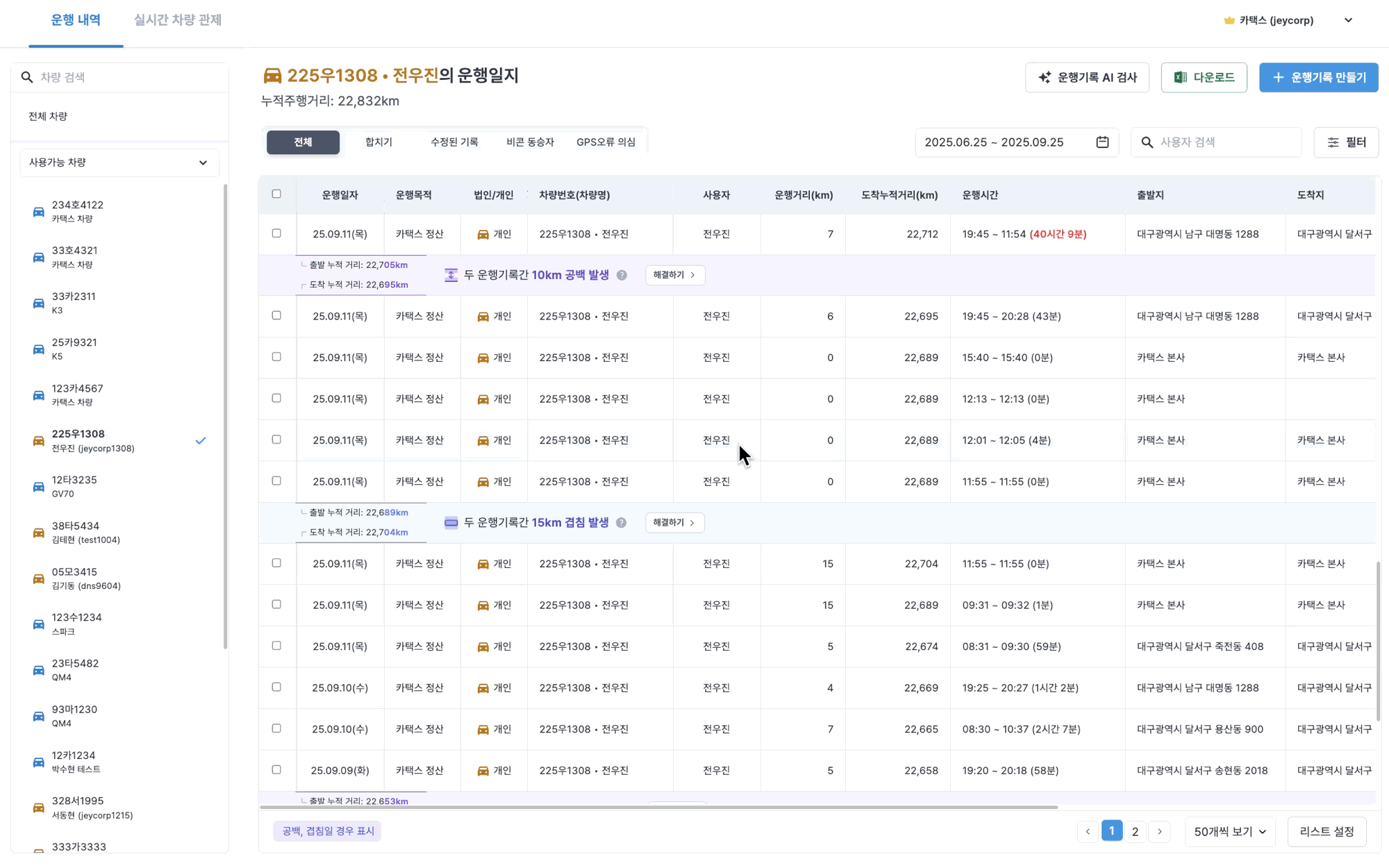Image resolution: width=1389 pixels, height=868 pixels.
Task: Select the GPS오류 의심 filter tab
Action: pos(606,142)
